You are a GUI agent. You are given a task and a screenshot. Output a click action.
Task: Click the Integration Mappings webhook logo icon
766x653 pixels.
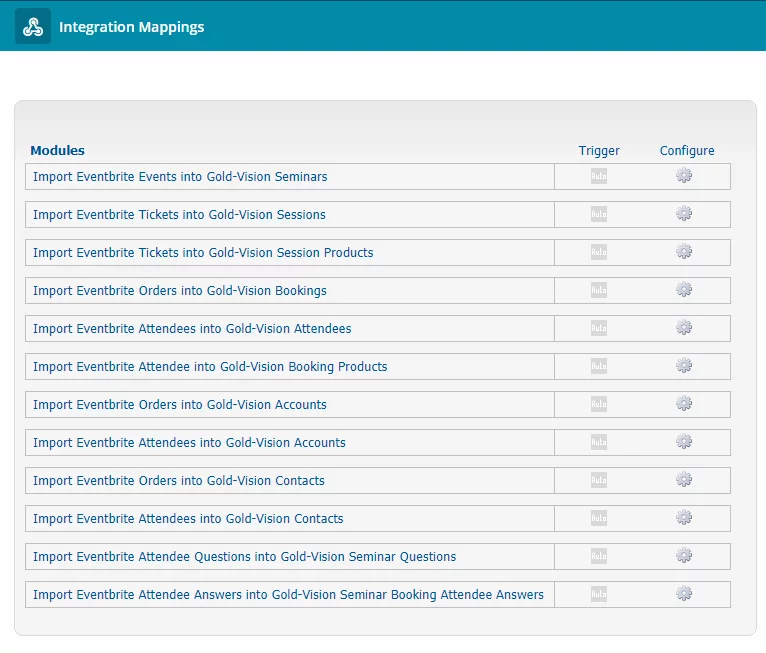point(33,26)
